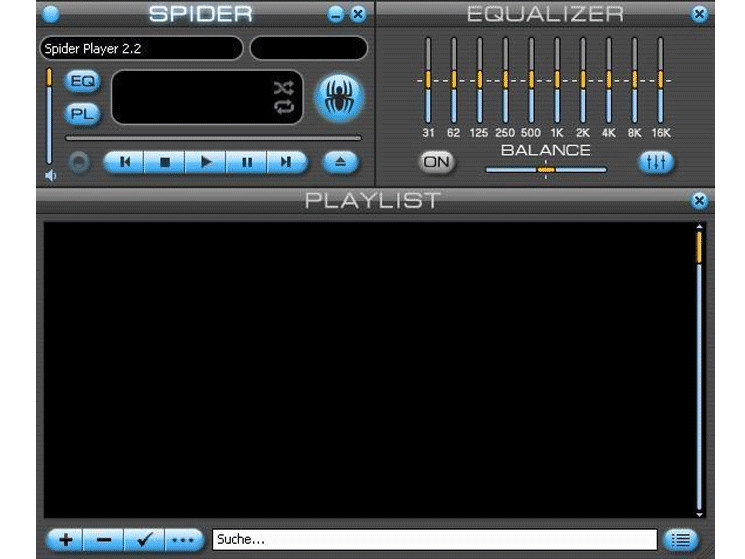Open the equalizer presets menu
The image size is (745, 559).
tap(657, 161)
